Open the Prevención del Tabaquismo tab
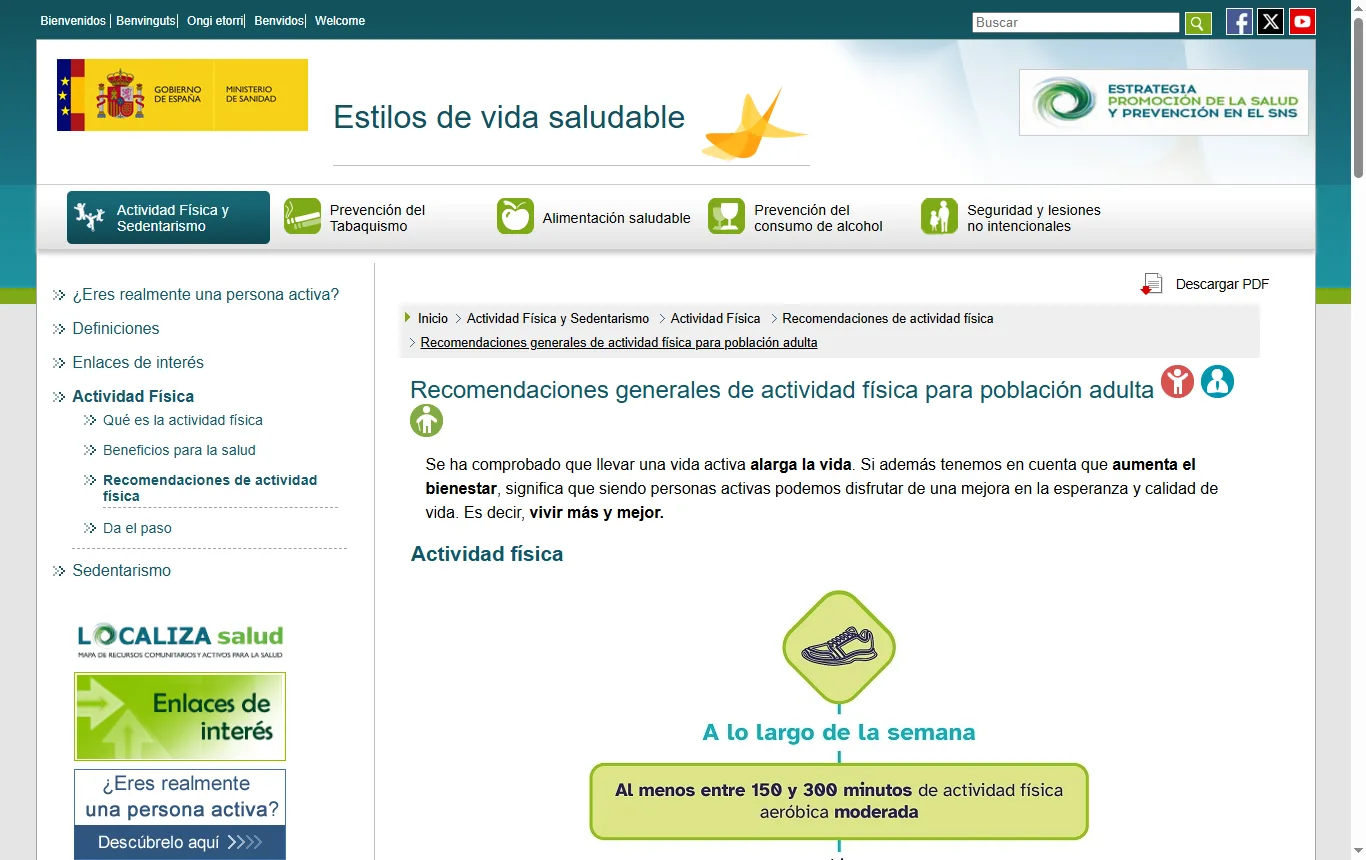 (x=377, y=218)
